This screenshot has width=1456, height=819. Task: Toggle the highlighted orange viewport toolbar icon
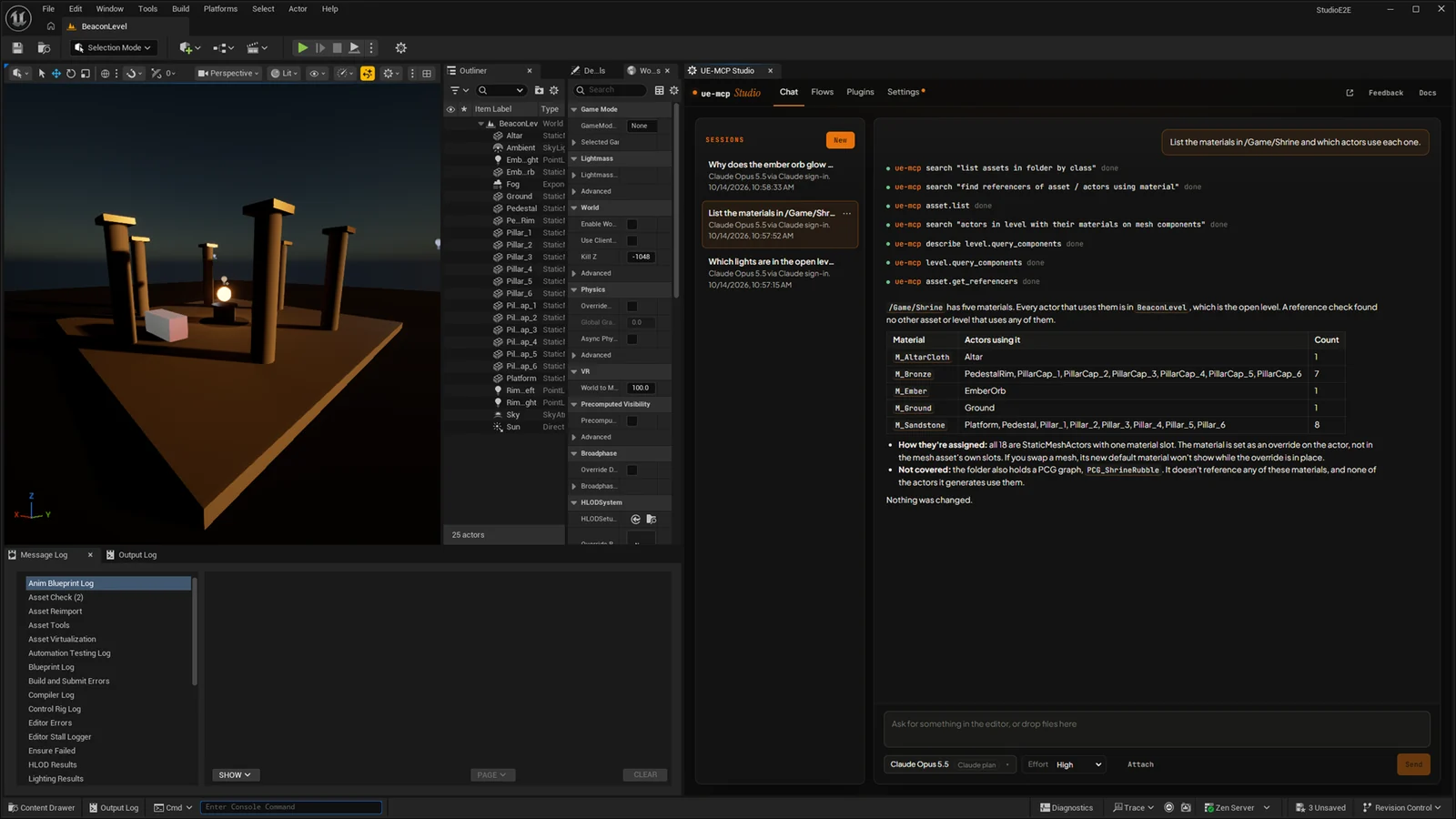(x=368, y=73)
